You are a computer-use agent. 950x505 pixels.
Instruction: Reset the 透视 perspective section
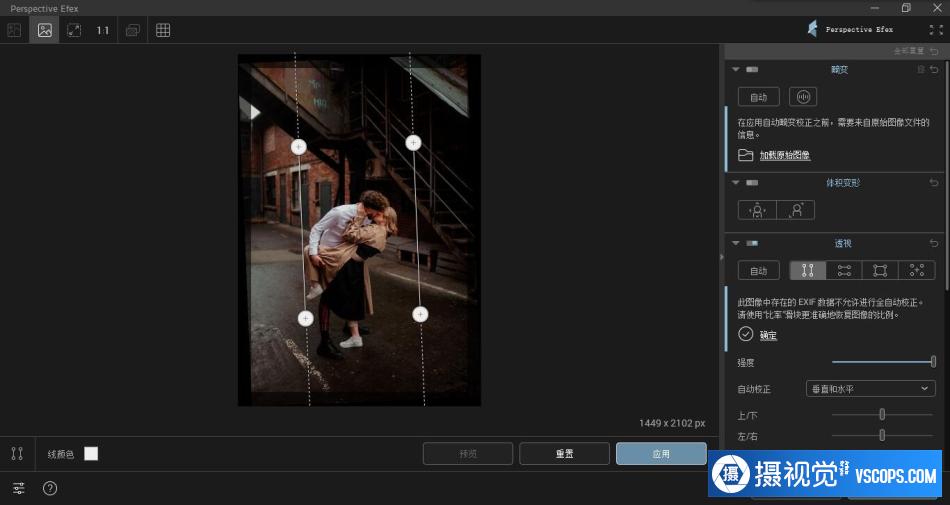tap(934, 243)
